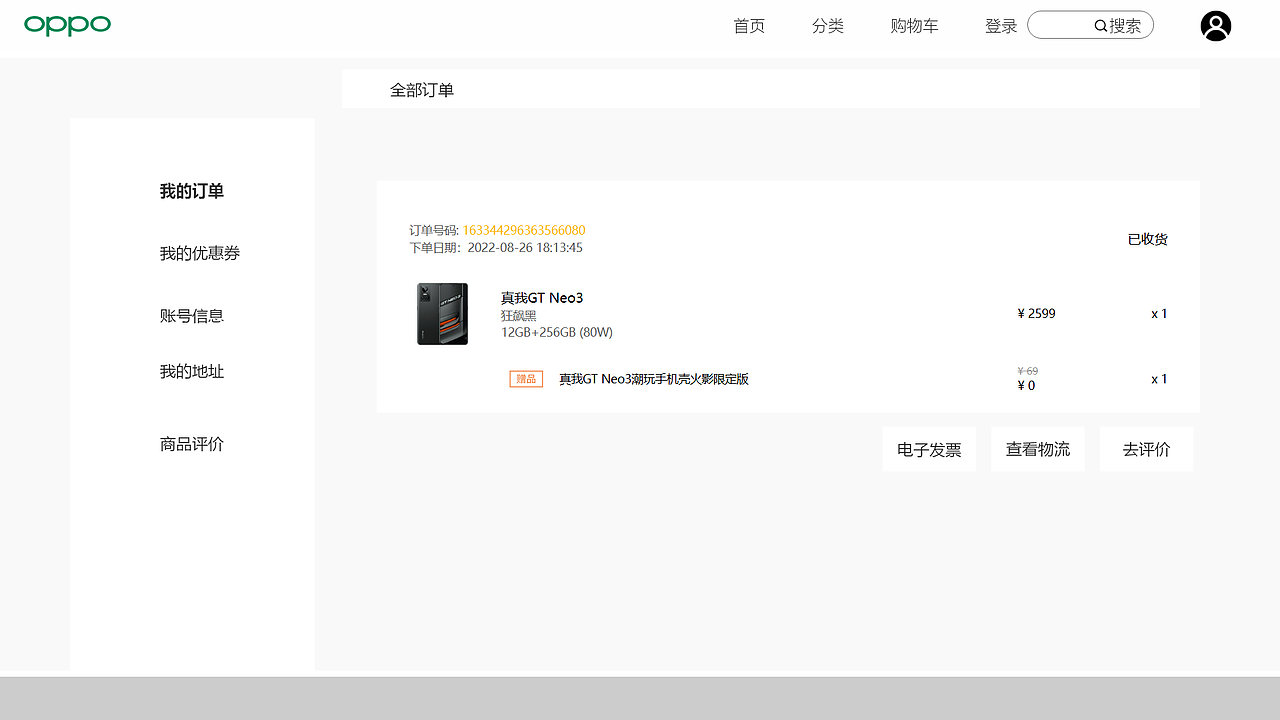Click 去评价 to review order

click(x=1146, y=449)
